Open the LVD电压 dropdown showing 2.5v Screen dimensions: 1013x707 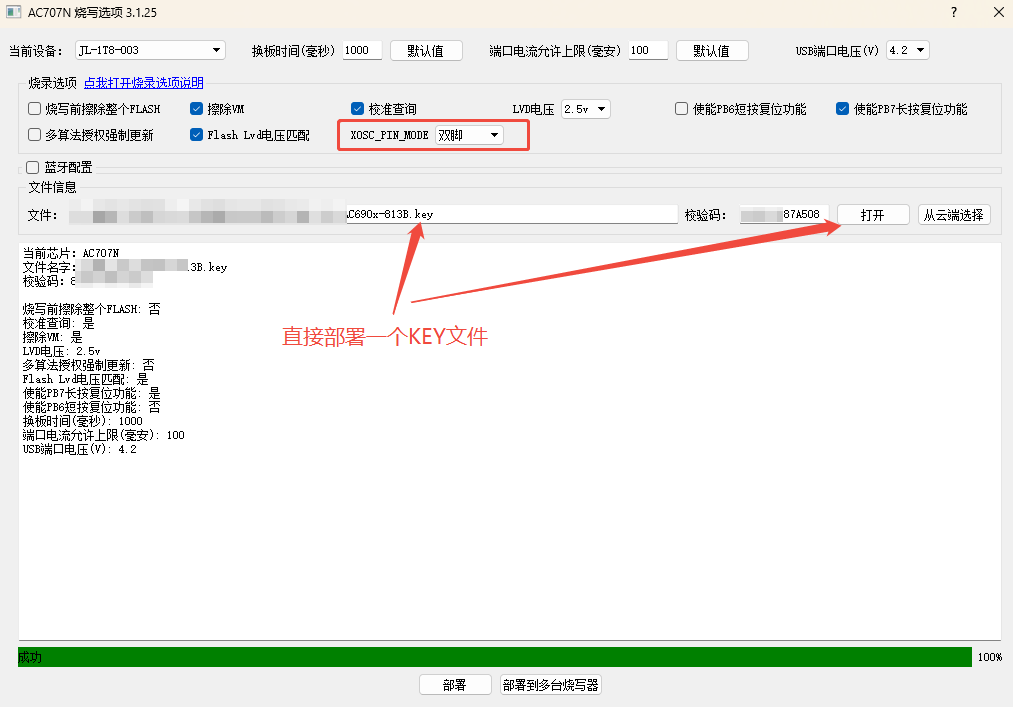click(585, 109)
